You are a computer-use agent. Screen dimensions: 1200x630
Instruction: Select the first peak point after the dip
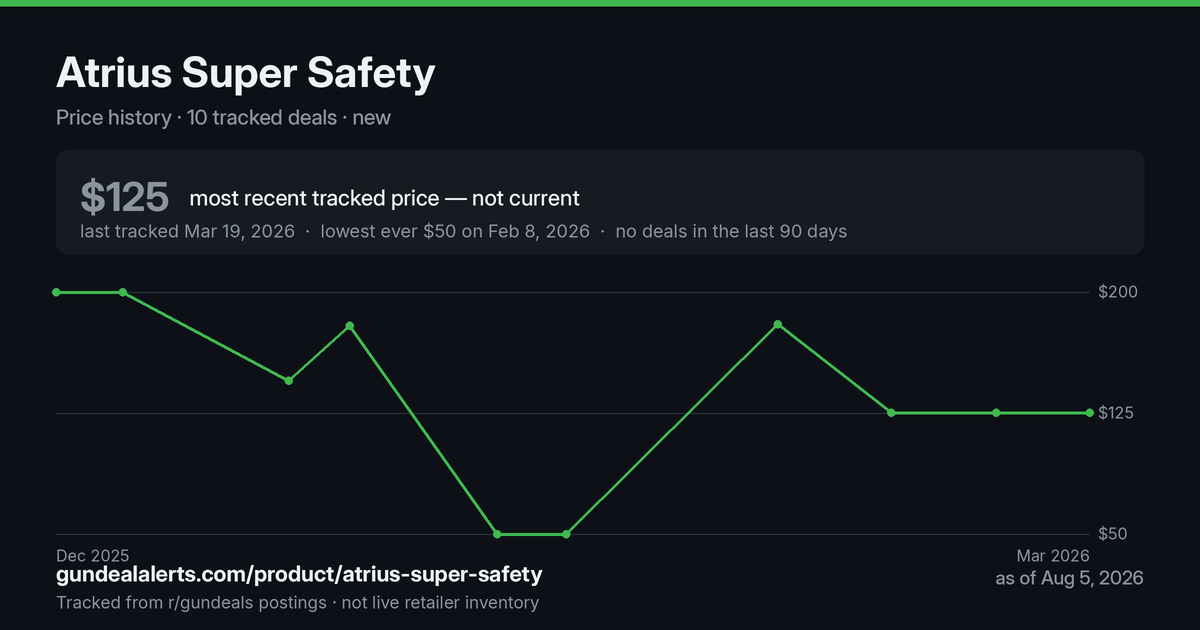tap(350, 326)
